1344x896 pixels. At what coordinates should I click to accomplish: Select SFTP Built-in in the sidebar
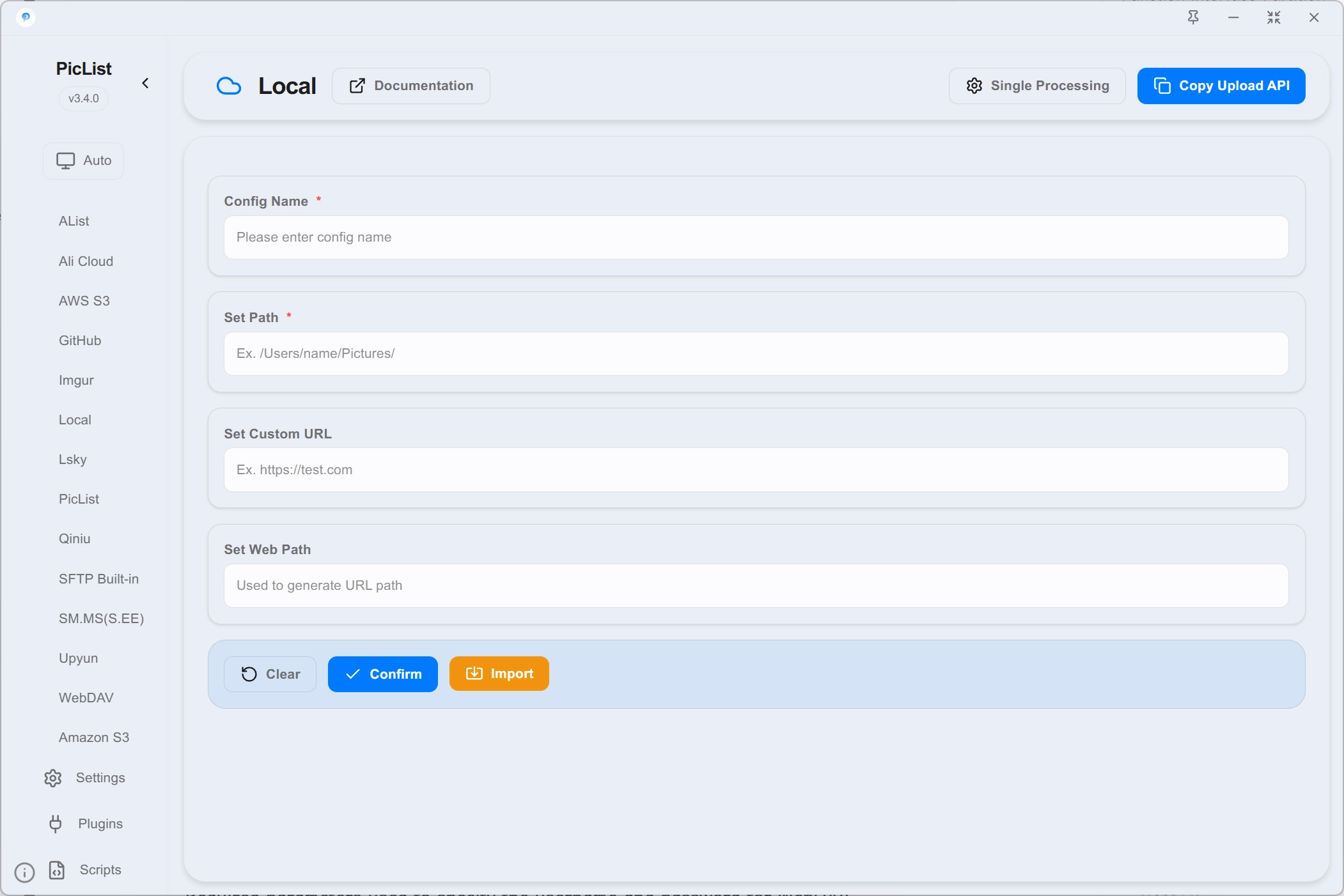(98, 579)
